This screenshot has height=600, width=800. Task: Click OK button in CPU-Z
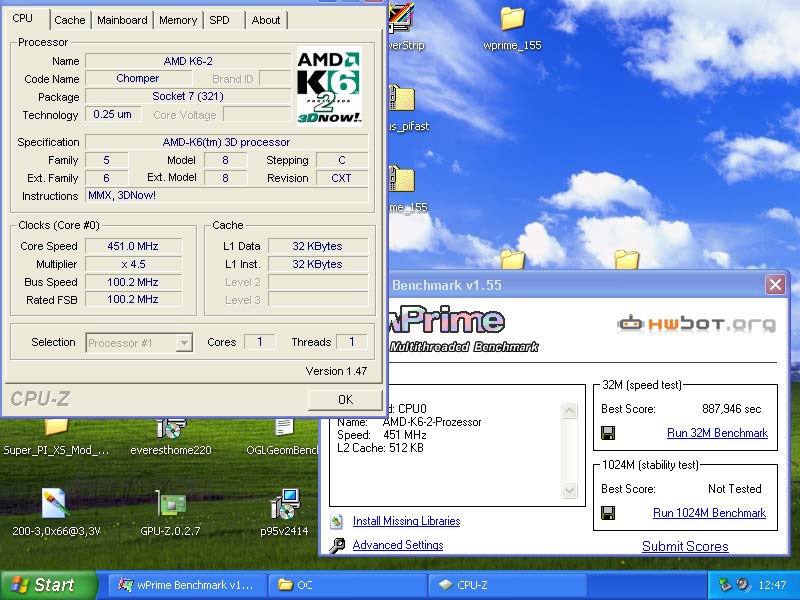pyautogui.click(x=345, y=399)
